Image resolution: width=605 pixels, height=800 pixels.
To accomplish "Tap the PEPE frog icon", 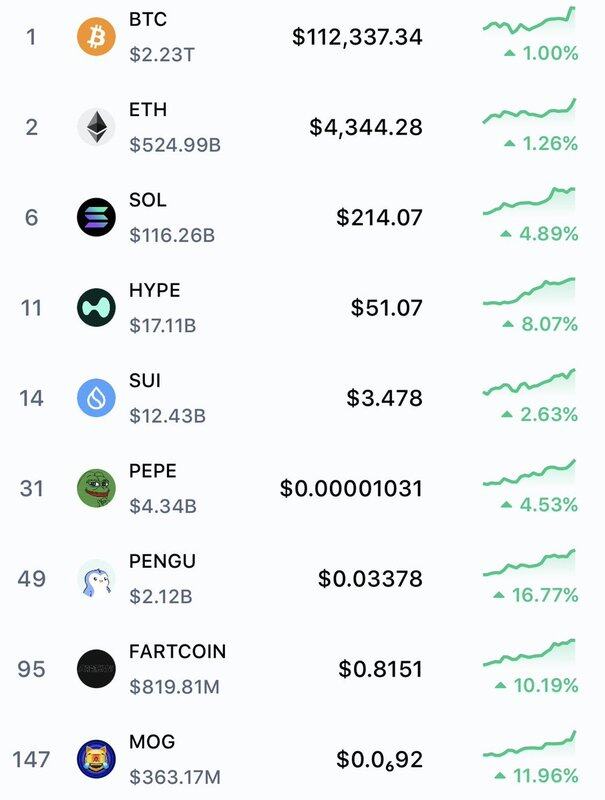I will [x=96, y=488].
